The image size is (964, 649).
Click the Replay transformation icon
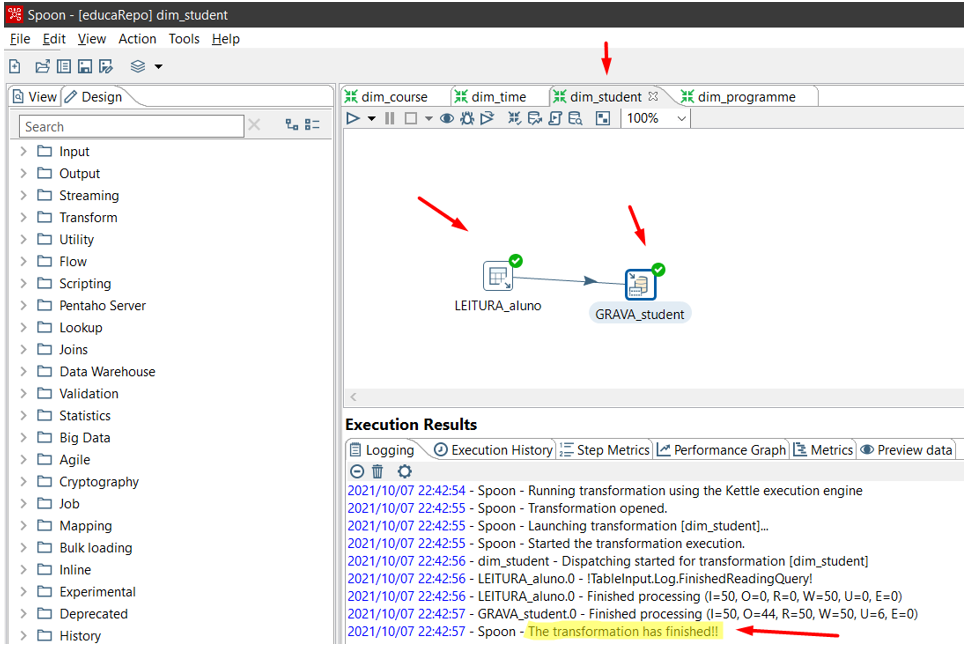point(487,118)
